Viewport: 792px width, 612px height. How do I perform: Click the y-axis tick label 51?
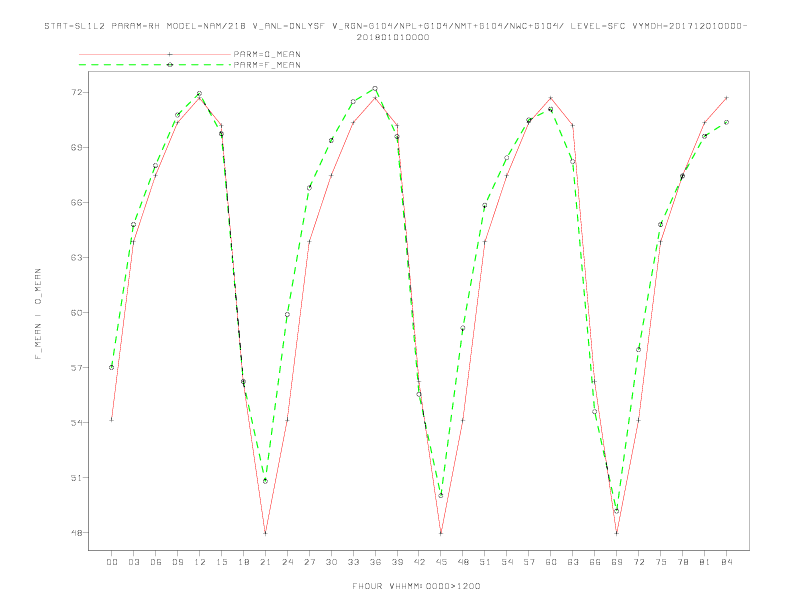click(x=77, y=478)
